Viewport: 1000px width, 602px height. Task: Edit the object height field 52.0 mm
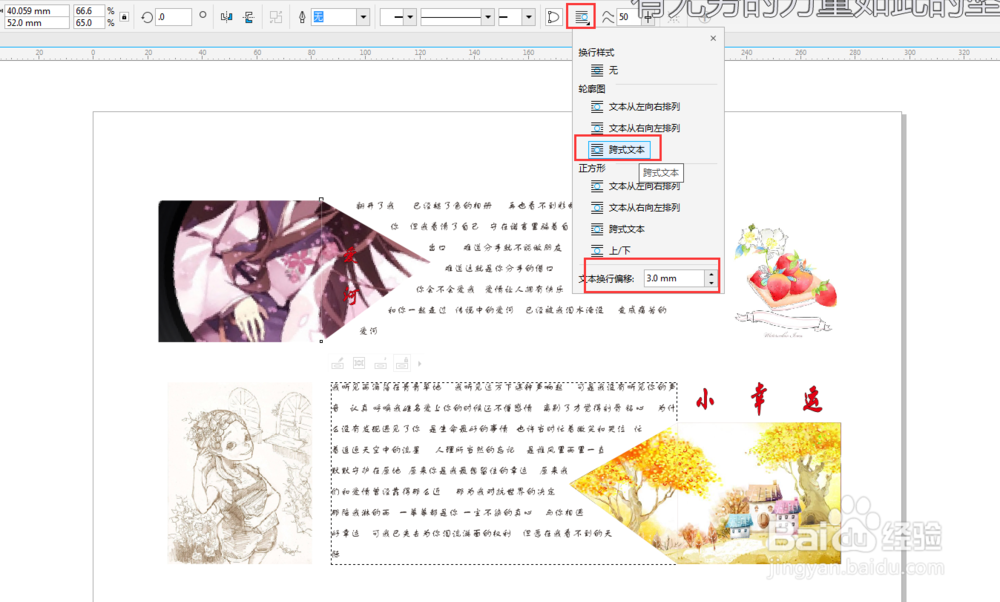[37, 22]
